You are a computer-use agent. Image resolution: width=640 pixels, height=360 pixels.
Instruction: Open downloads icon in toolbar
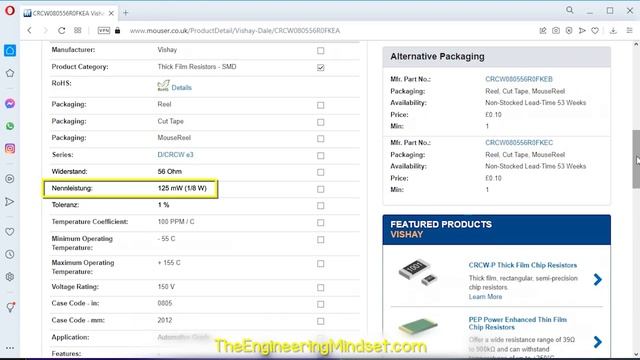pyautogui.click(x=613, y=31)
